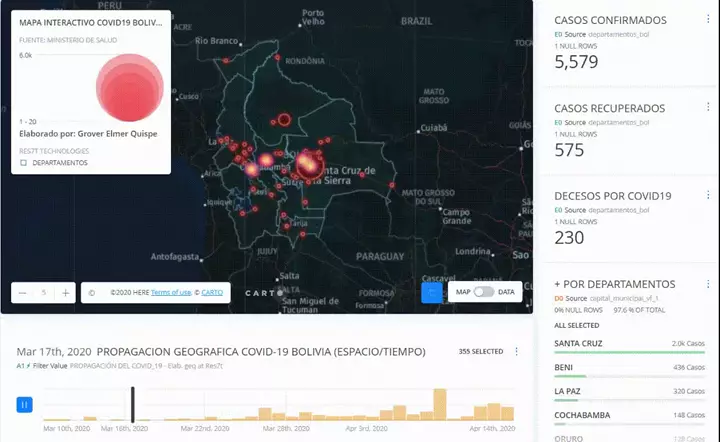
Task: Click the FUENTE: MINISTERIO DE SALUD text
Action: 68,40
